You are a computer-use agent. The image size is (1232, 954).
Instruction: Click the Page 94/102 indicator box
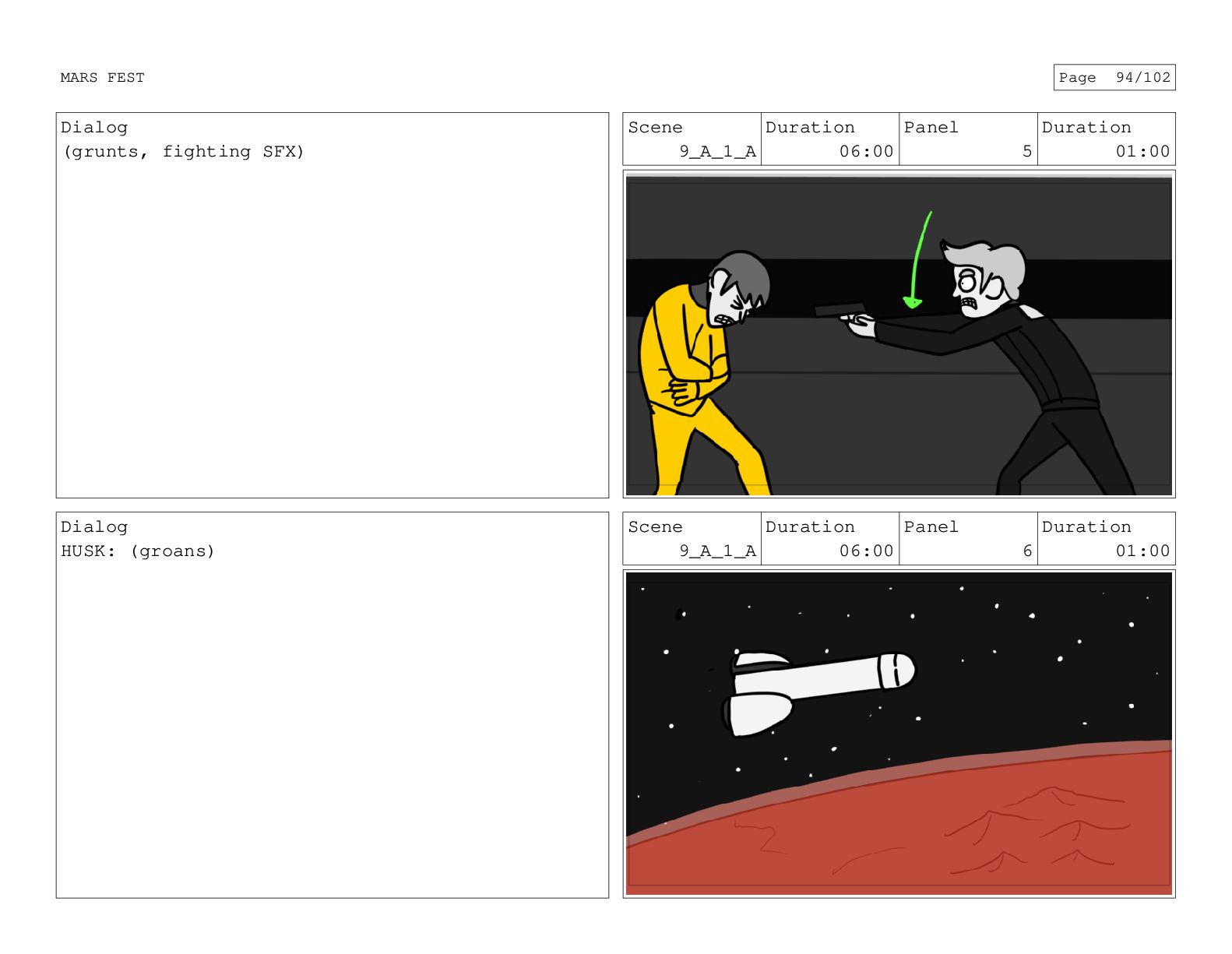tap(1114, 77)
